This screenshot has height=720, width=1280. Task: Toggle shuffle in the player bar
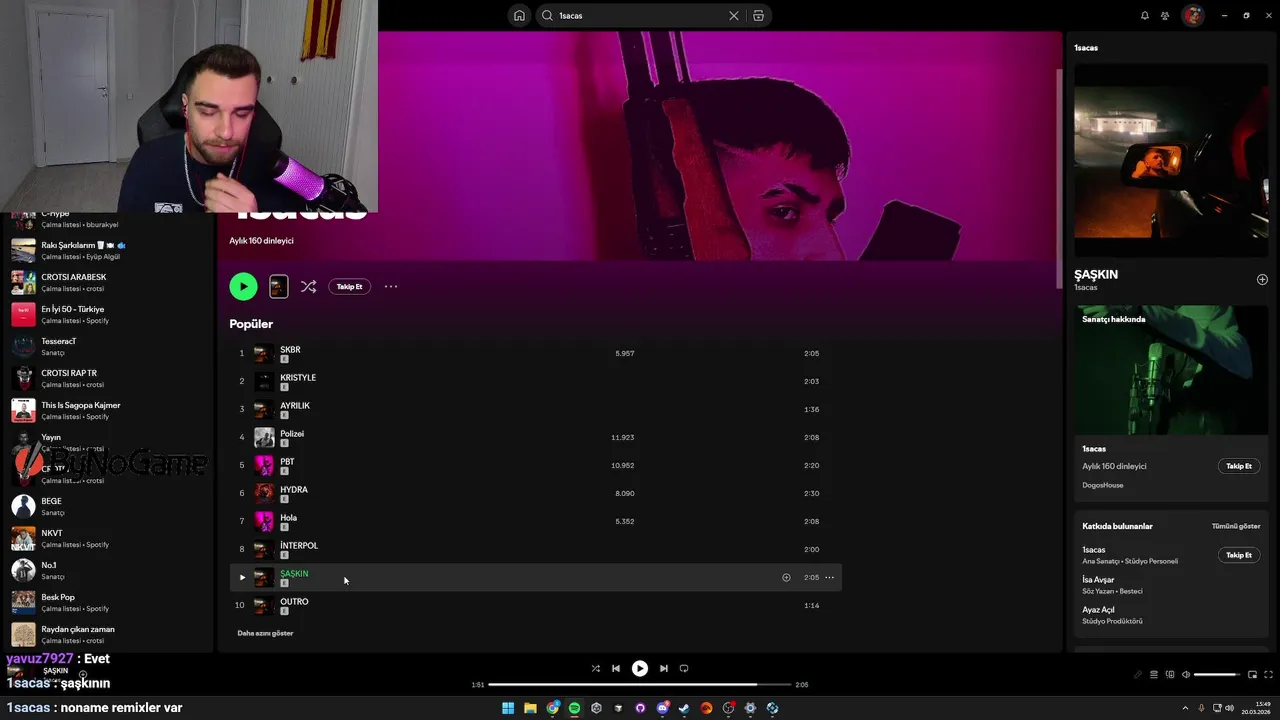[596, 669]
